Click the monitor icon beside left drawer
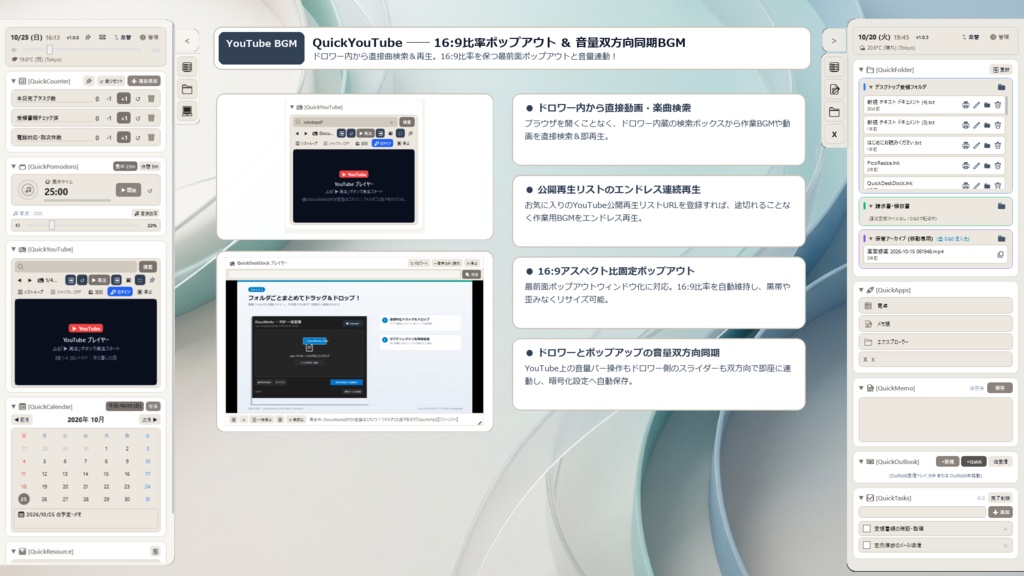 point(187,111)
